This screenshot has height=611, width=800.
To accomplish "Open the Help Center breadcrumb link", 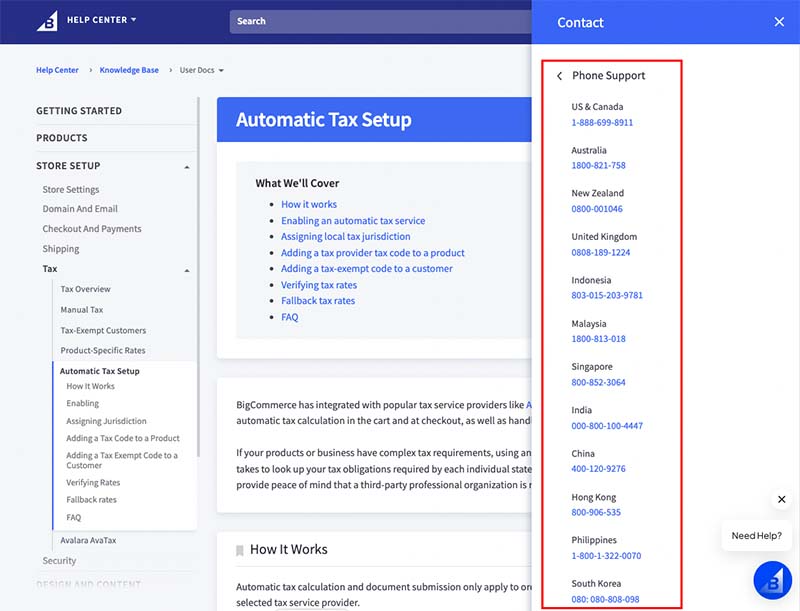I will click(57, 70).
